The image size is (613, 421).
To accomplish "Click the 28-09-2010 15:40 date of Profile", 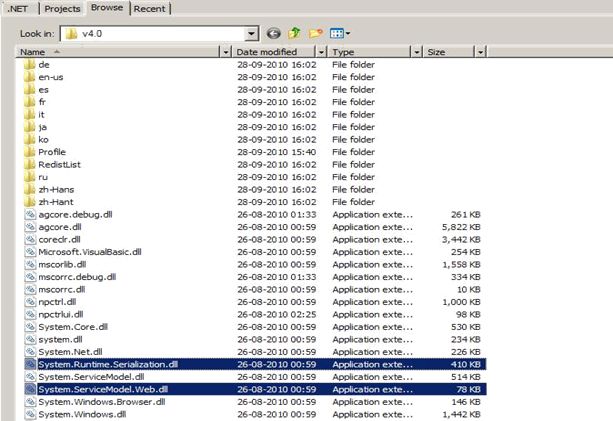I will click(x=277, y=152).
